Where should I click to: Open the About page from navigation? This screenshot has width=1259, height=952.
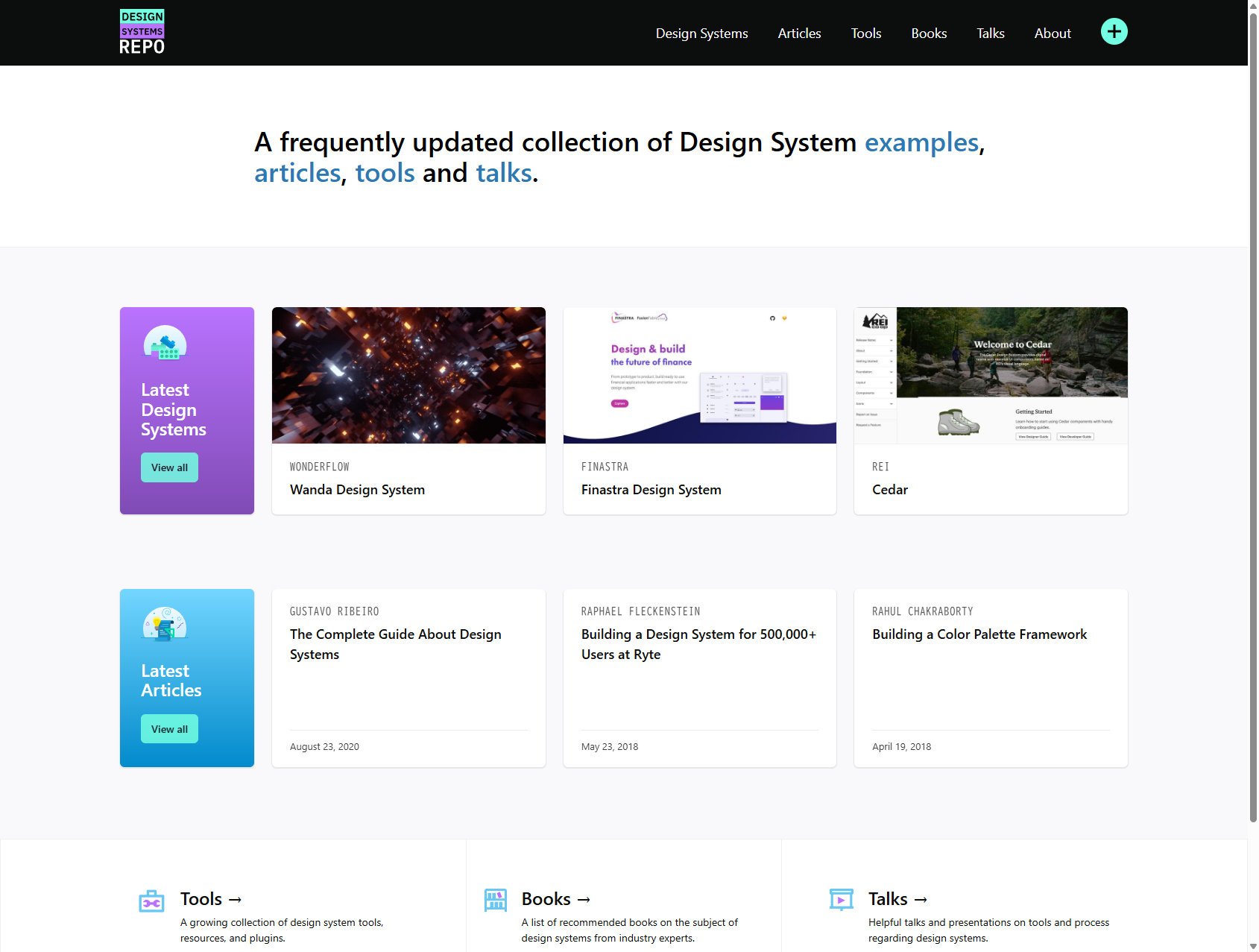pyautogui.click(x=1052, y=33)
